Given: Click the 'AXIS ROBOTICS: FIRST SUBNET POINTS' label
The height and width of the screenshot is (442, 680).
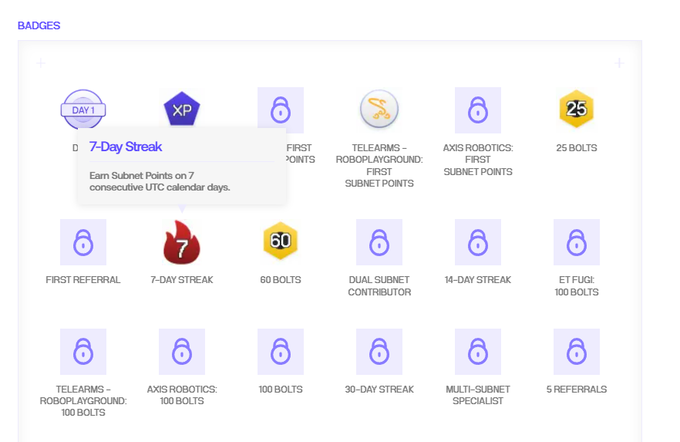Looking at the screenshot, I should pos(477,160).
